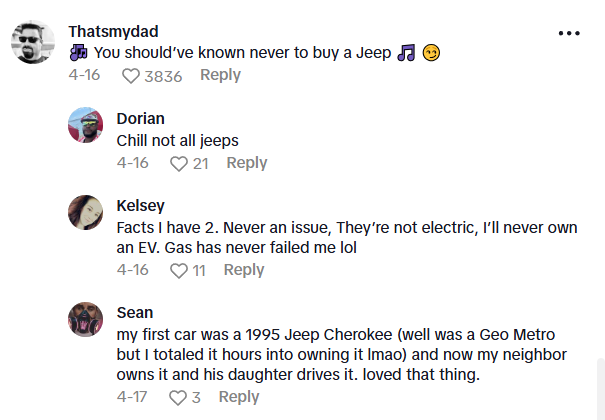Image resolution: width=605 pixels, height=420 pixels.
Task: Open Kelsey's profile avatar
Action: coord(86,214)
